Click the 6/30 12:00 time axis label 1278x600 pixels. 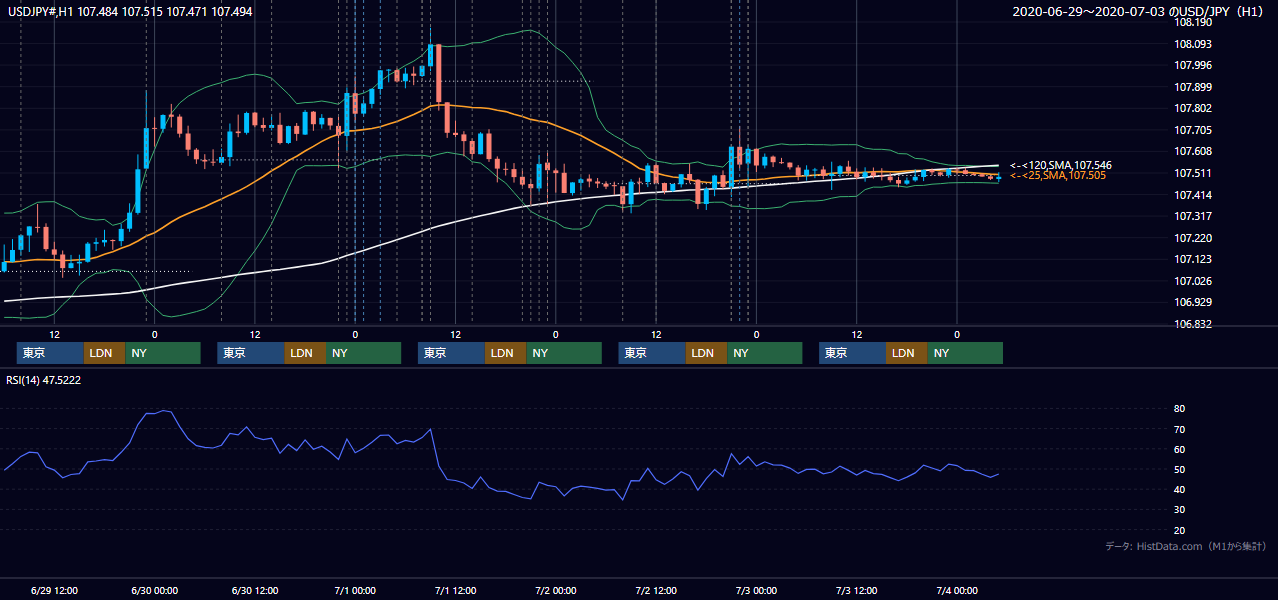pyautogui.click(x=255, y=590)
